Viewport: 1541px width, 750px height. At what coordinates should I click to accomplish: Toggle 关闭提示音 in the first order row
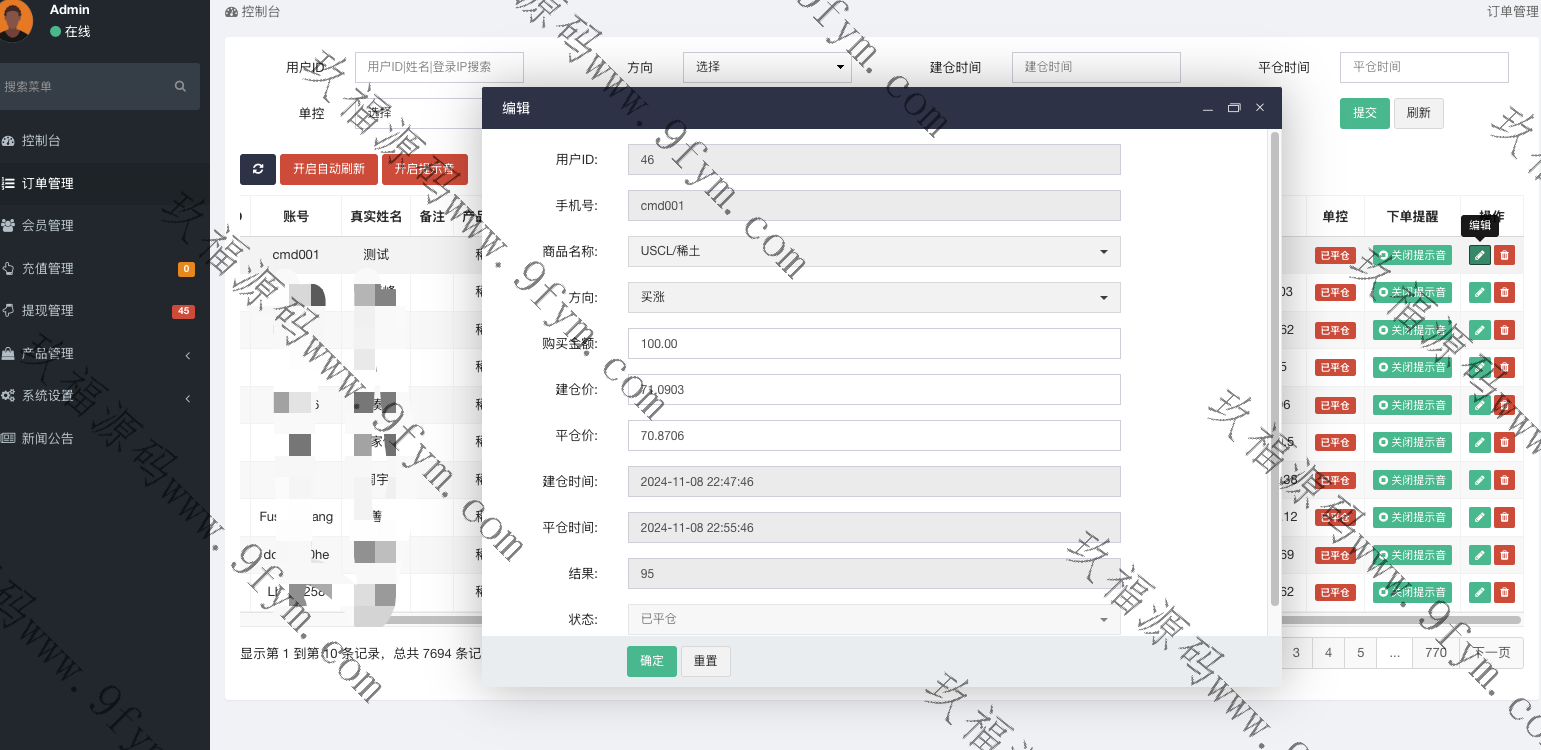point(1412,255)
